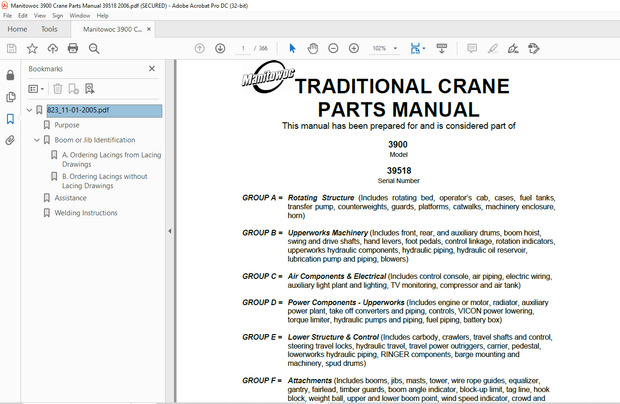This screenshot has height=404, width=620.
Task: Add the document to starred files
Action: tap(32, 49)
